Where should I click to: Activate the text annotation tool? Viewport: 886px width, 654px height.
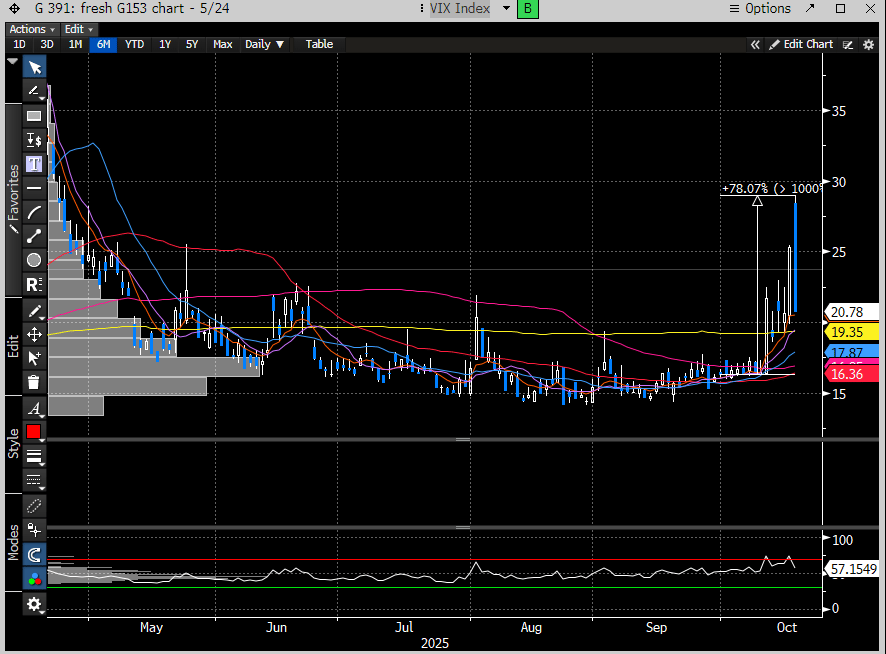pos(34,163)
